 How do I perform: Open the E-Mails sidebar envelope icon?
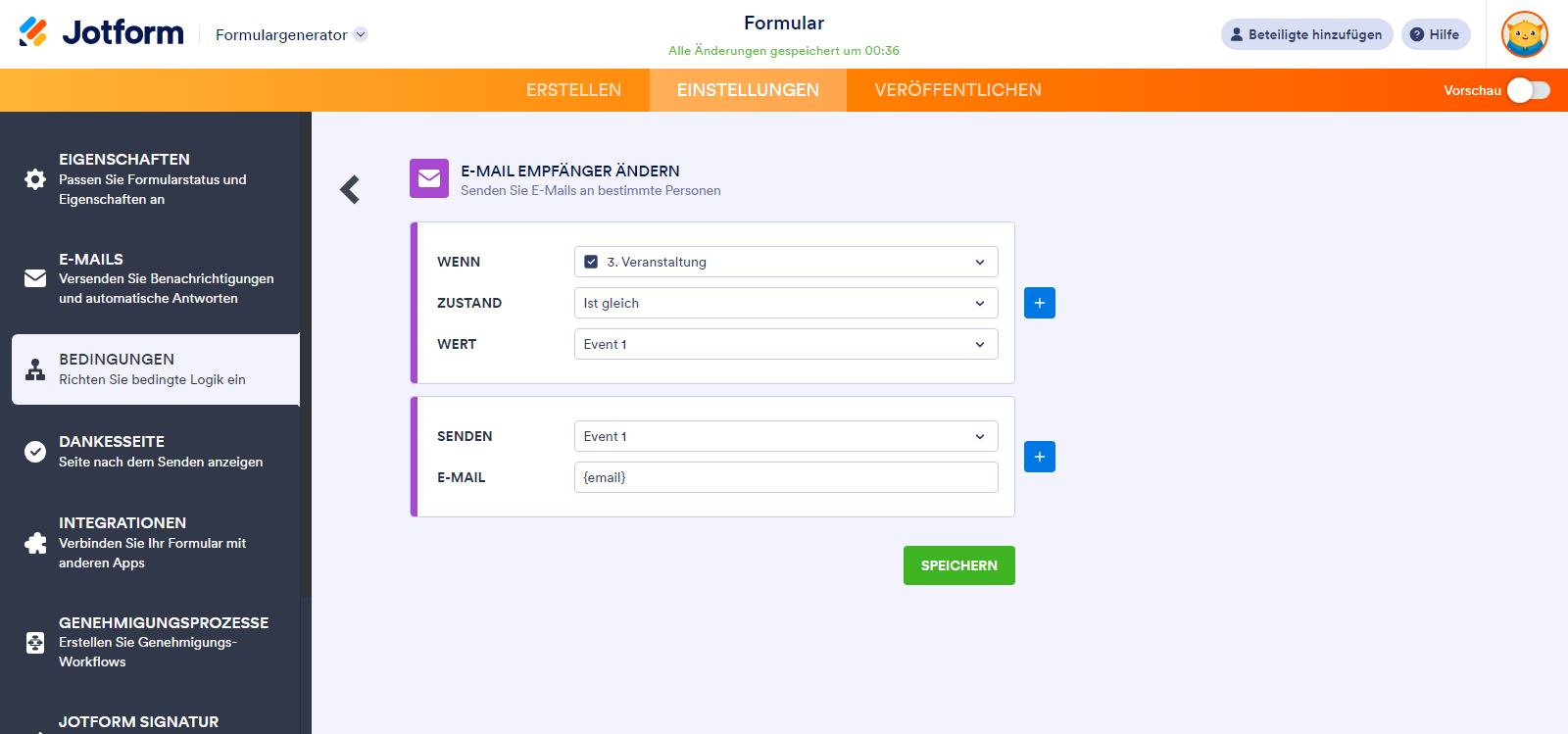(35, 278)
